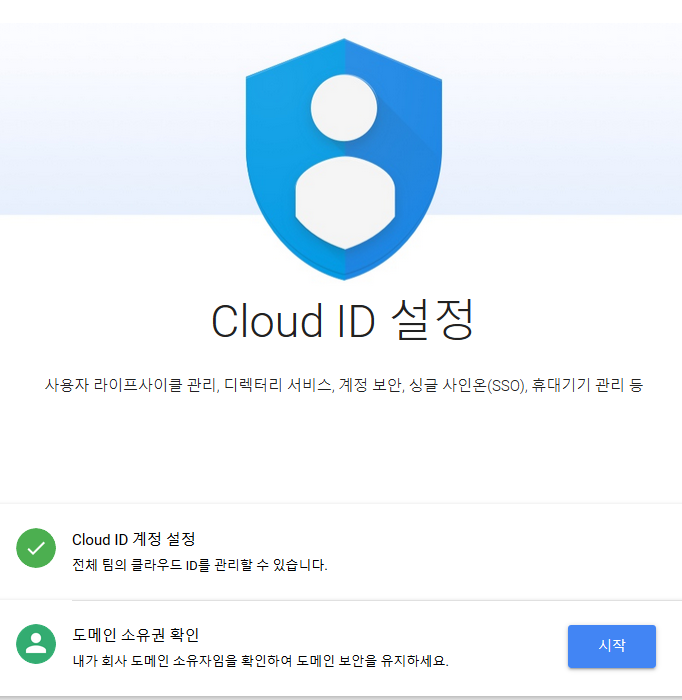Start domain ownership verification with 시작 button
The width and height of the screenshot is (682, 700).
pos(611,646)
